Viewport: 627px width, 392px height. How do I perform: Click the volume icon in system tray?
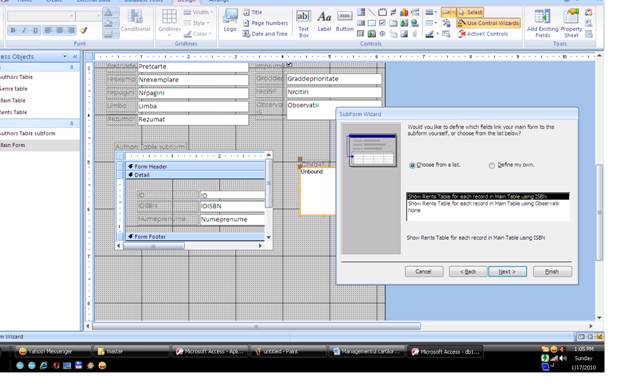563,358
